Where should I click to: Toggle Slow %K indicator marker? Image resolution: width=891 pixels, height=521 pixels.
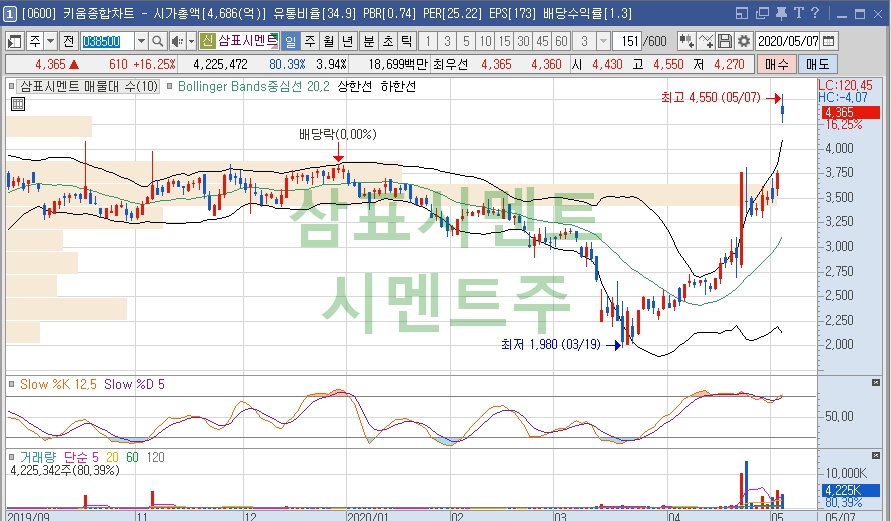[x=11, y=384]
